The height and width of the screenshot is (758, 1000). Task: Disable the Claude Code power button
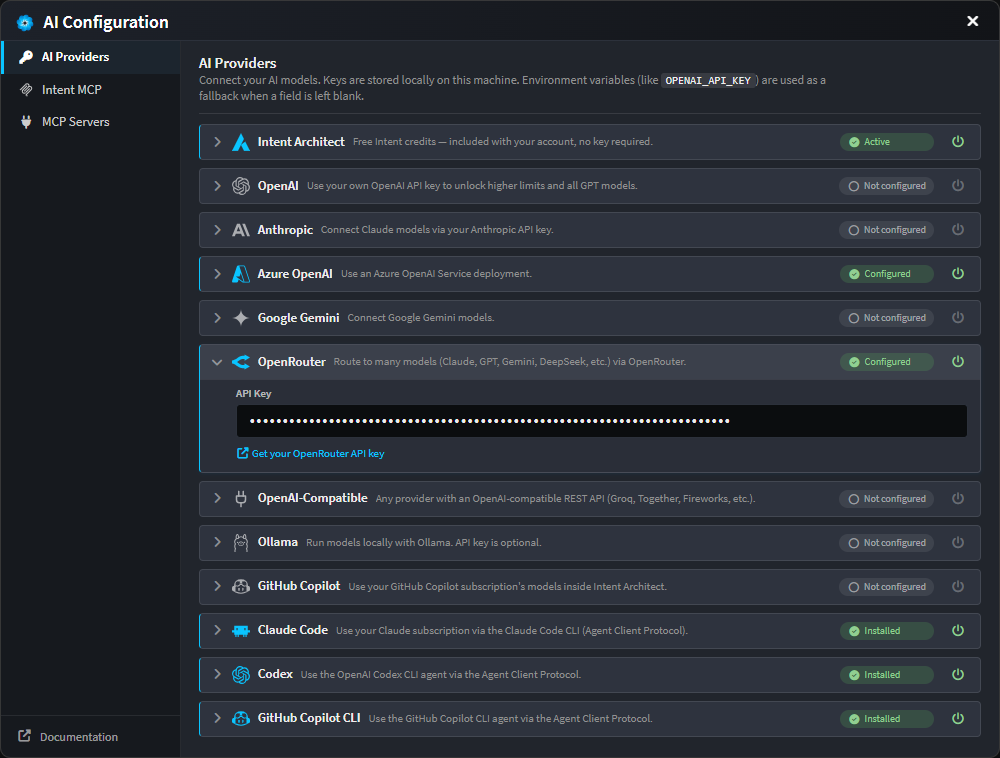pyautogui.click(x=958, y=630)
